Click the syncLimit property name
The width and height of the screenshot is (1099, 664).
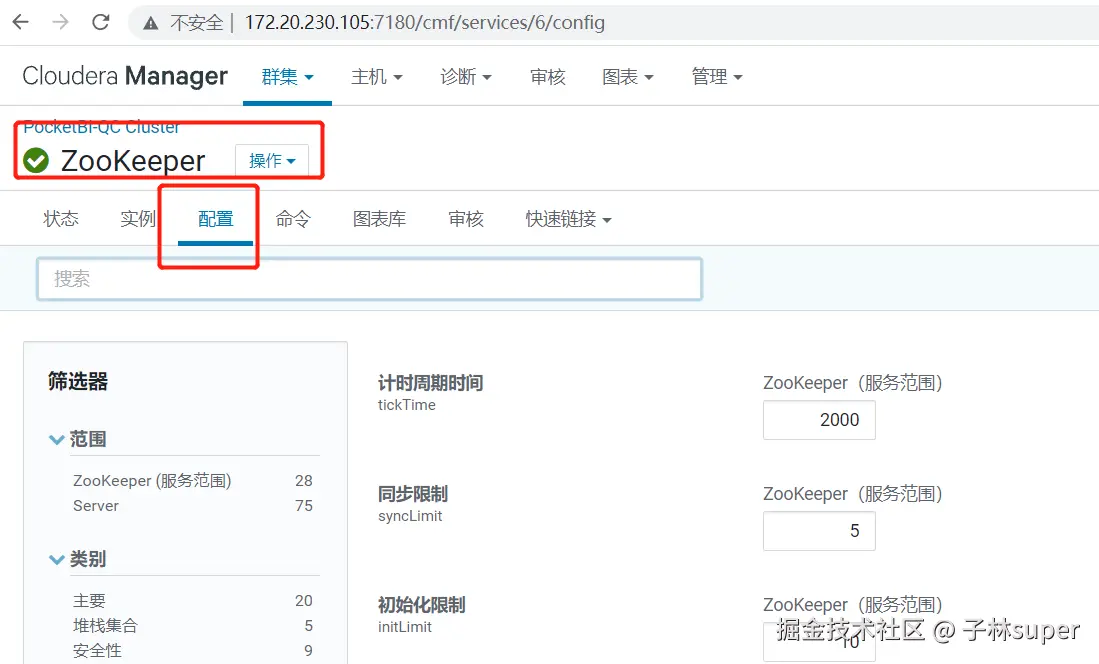410,516
